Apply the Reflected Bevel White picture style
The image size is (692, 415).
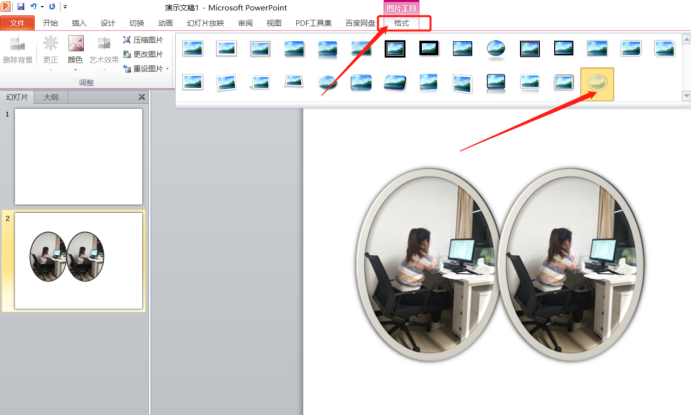[530, 83]
